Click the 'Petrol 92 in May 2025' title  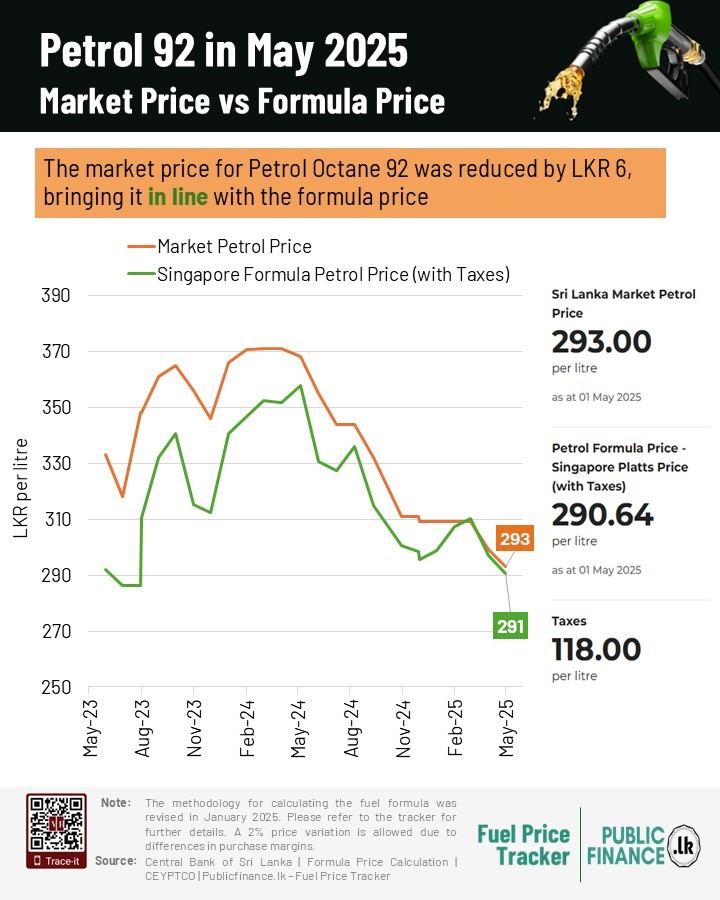pos(224,52)
